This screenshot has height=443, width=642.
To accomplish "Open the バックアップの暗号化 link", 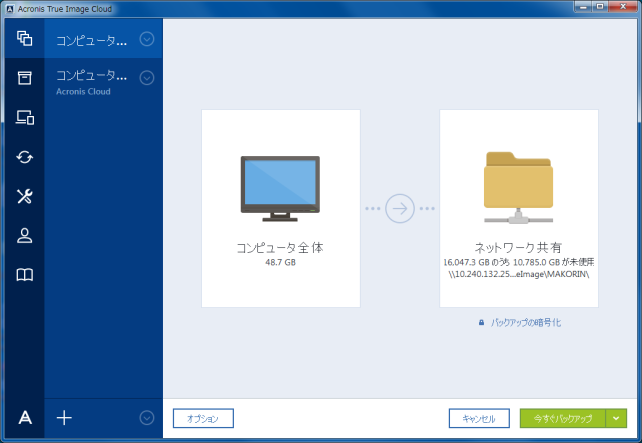I will pyautogui.click(x=526, y=323).
